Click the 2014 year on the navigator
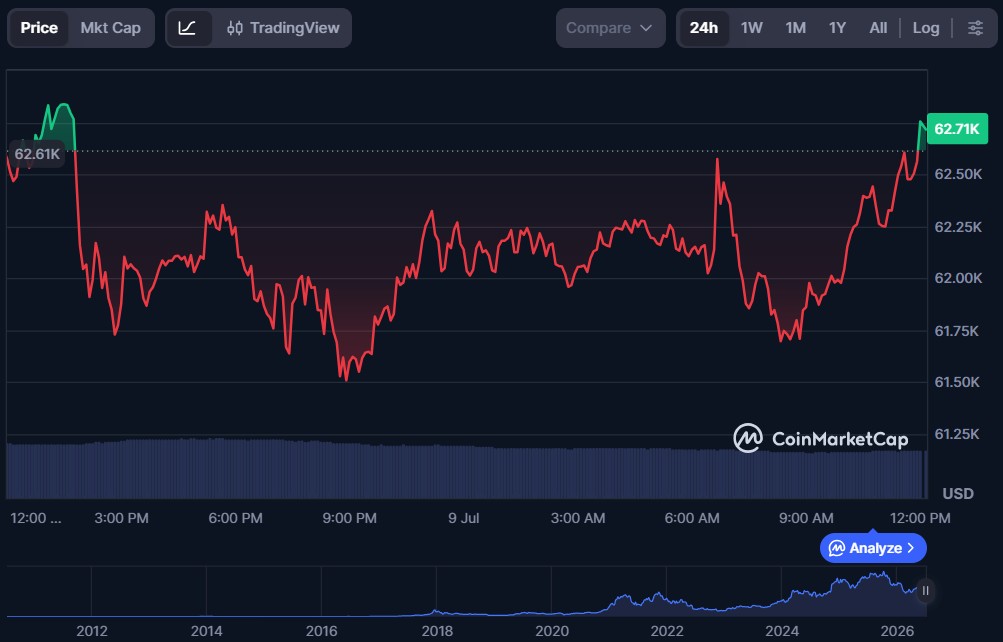The height and width of the screenshot is (642, 1003). 207,631
